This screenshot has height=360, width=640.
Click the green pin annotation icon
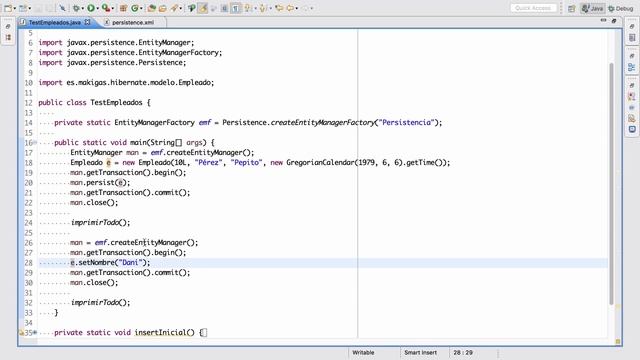pos(191,8)
